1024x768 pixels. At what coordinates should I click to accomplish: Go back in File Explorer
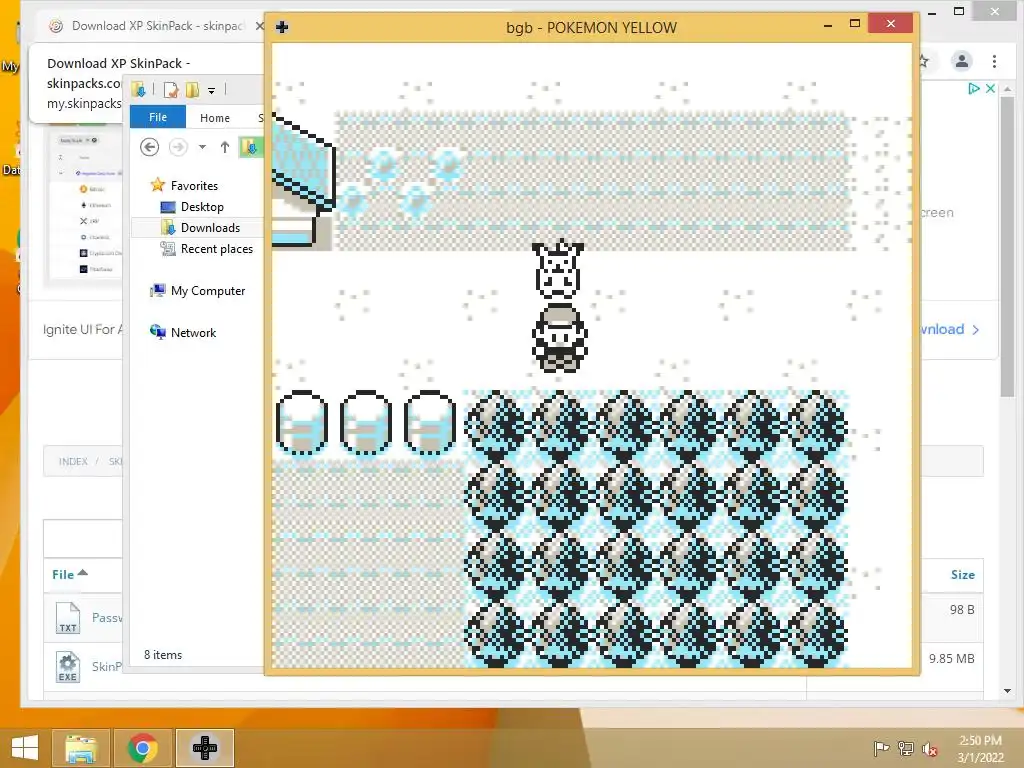[150, 147]
